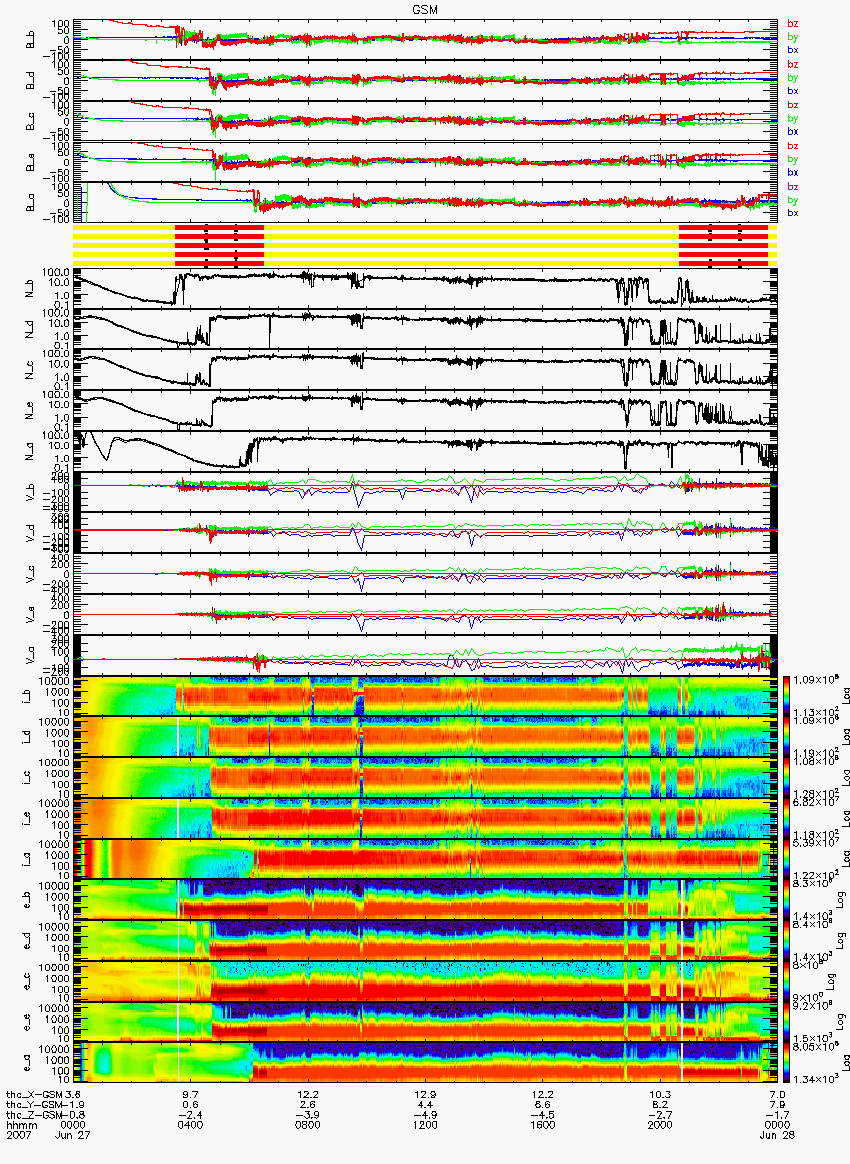Select the V_b velocity axis label
850x1164 pixels.
(30, 492)
